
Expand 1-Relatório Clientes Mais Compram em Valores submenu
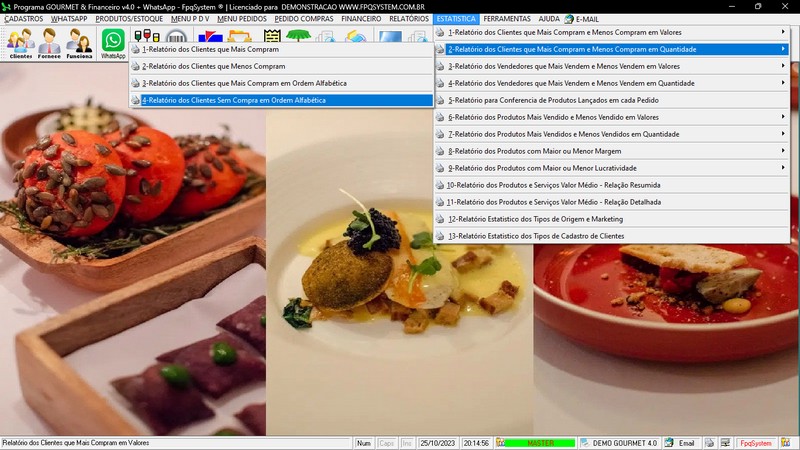[x=611, y=32]
